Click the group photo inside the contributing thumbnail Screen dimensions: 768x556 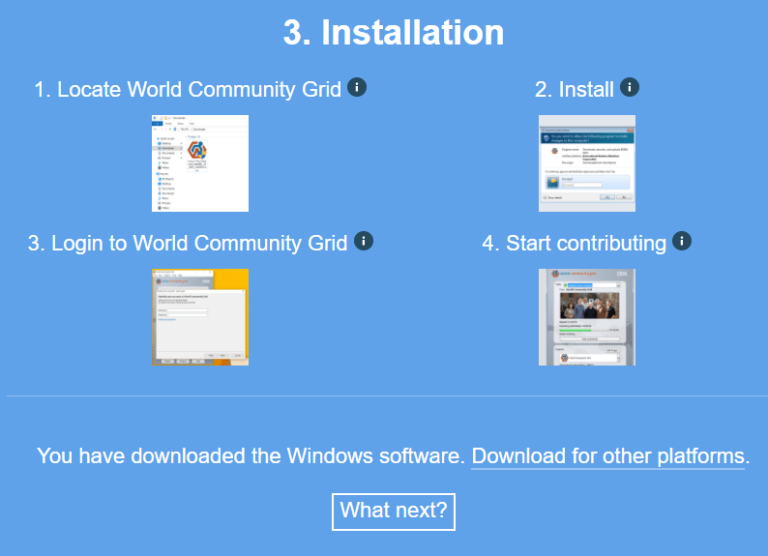coord(587,305)
